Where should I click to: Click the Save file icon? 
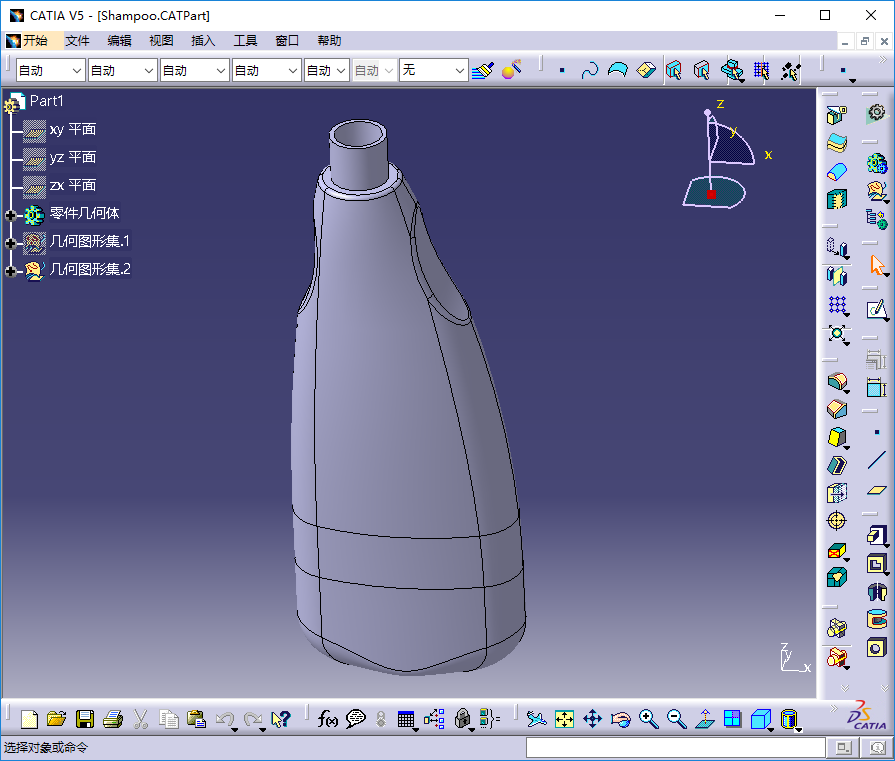(85, 719)
